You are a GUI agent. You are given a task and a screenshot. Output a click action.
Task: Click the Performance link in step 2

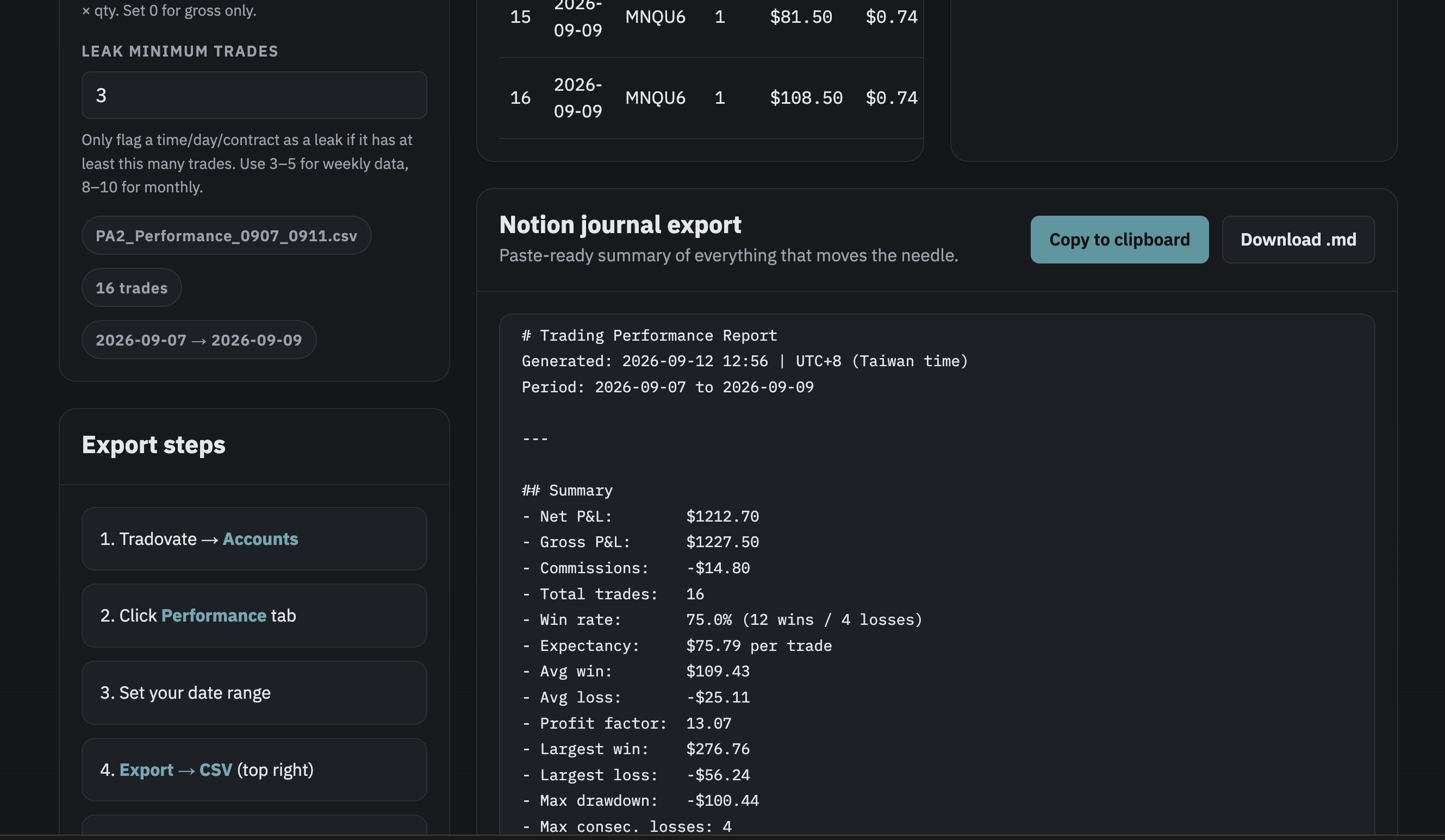(x=213, y=616)
